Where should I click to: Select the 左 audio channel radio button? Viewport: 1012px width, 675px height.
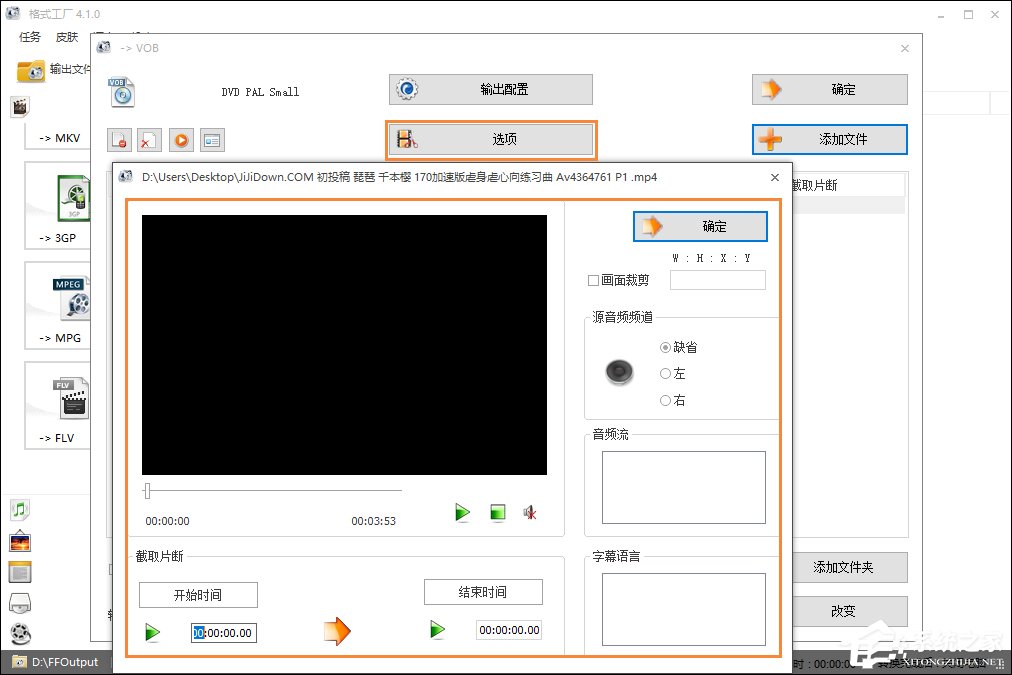pyautogui.click(x=665, y=375)
